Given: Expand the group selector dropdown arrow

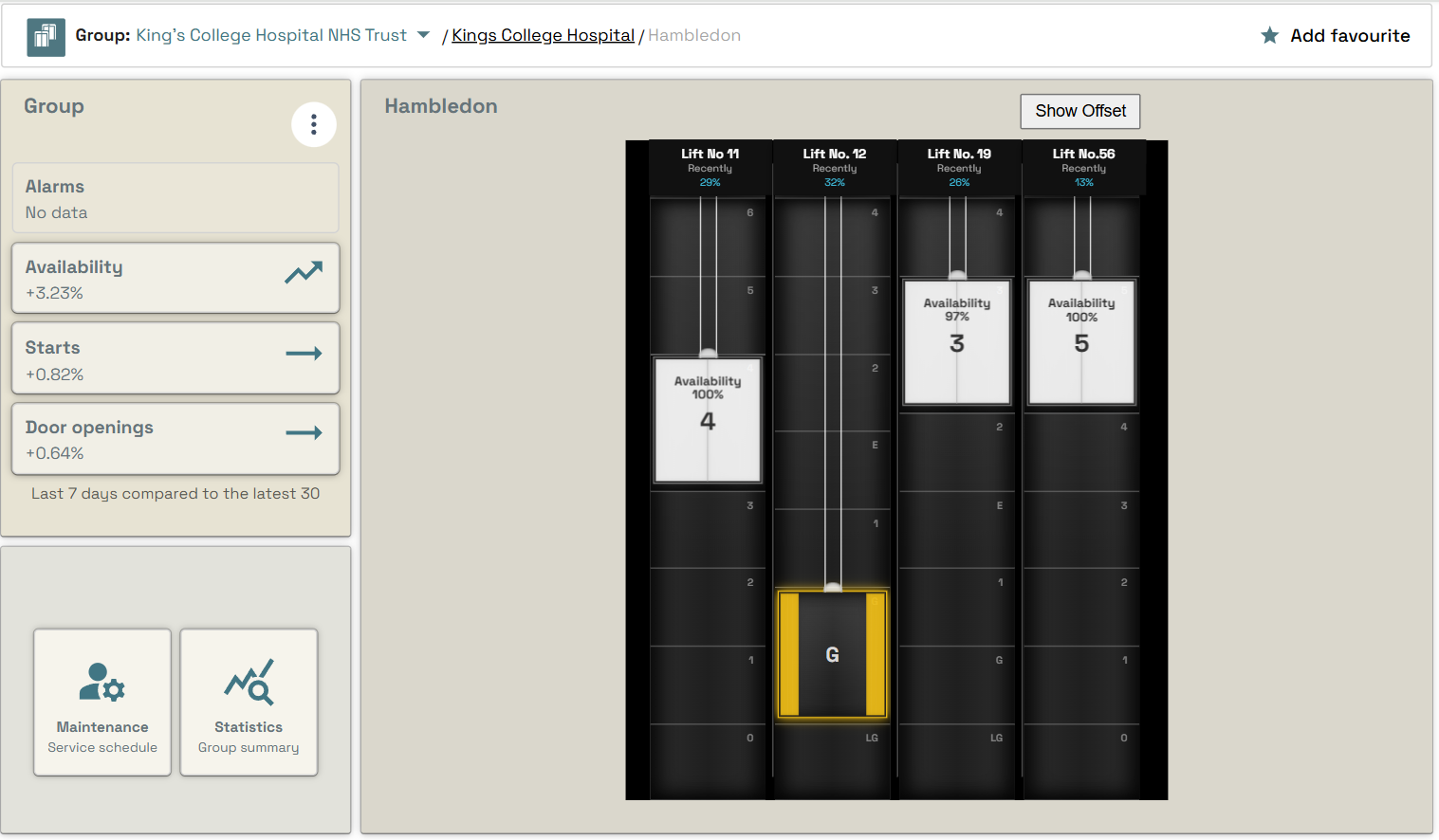Looking at the screenshot, I should click(423, 35).
